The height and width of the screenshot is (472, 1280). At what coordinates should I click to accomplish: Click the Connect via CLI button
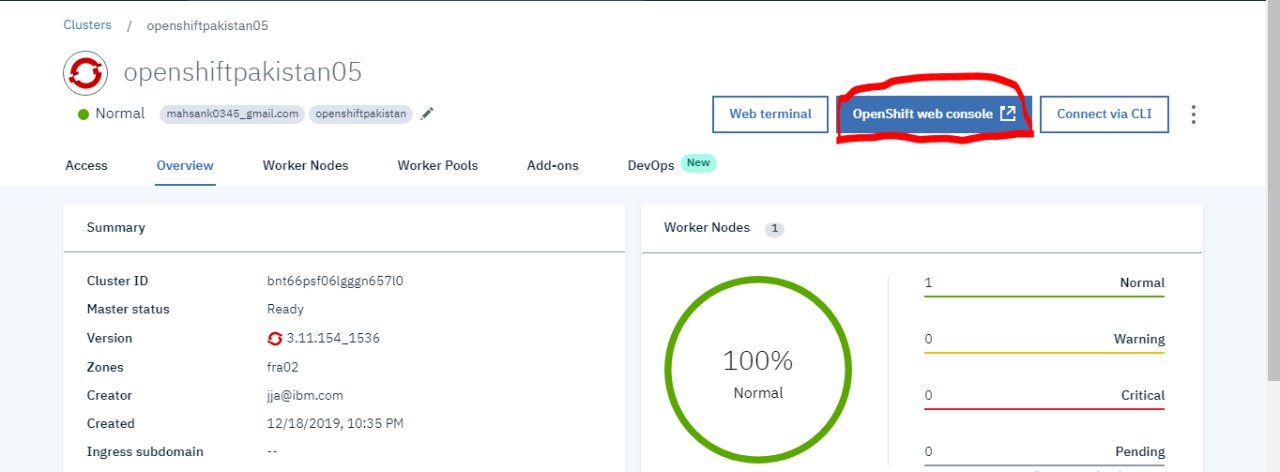click(x=1104, y=114)
